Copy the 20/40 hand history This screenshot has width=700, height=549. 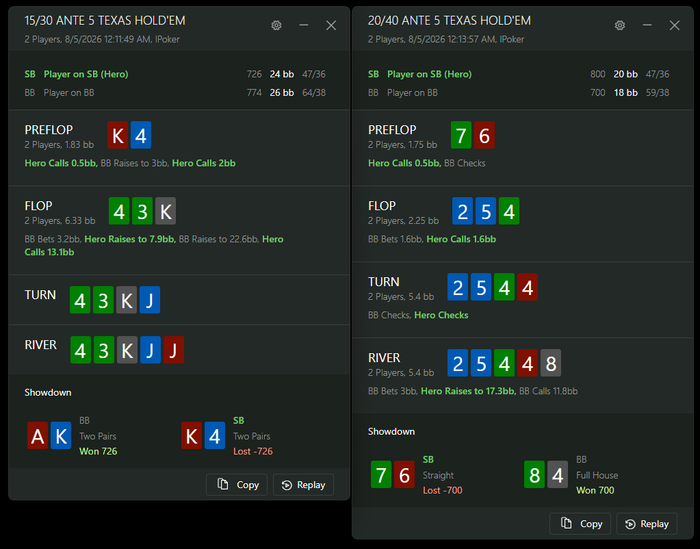[x=580, y=524]
